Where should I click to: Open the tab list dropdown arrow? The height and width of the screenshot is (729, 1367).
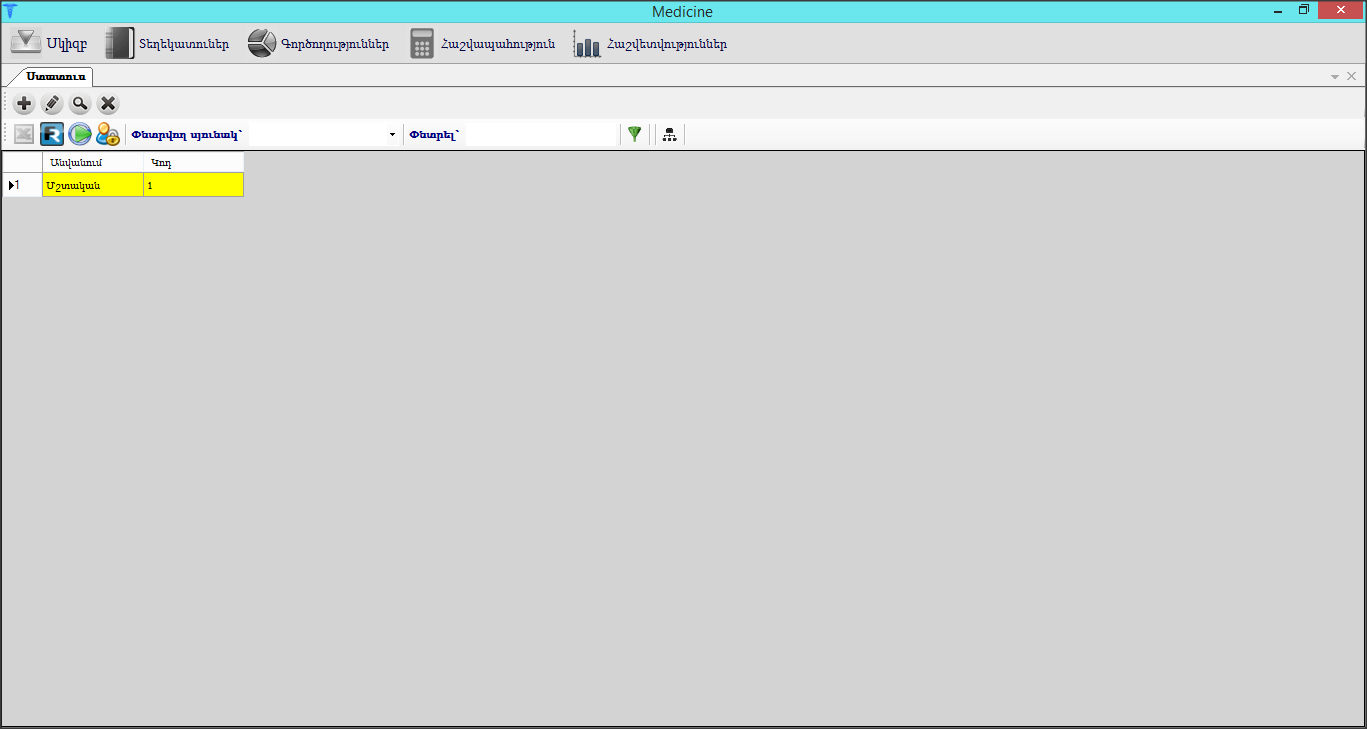coord(1335,77)
